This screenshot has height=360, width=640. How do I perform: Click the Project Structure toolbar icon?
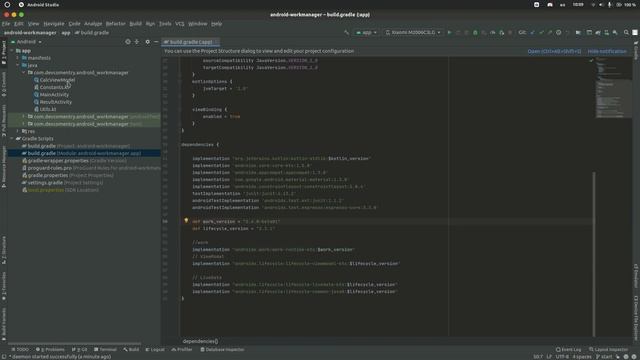(x=578, y=32)
